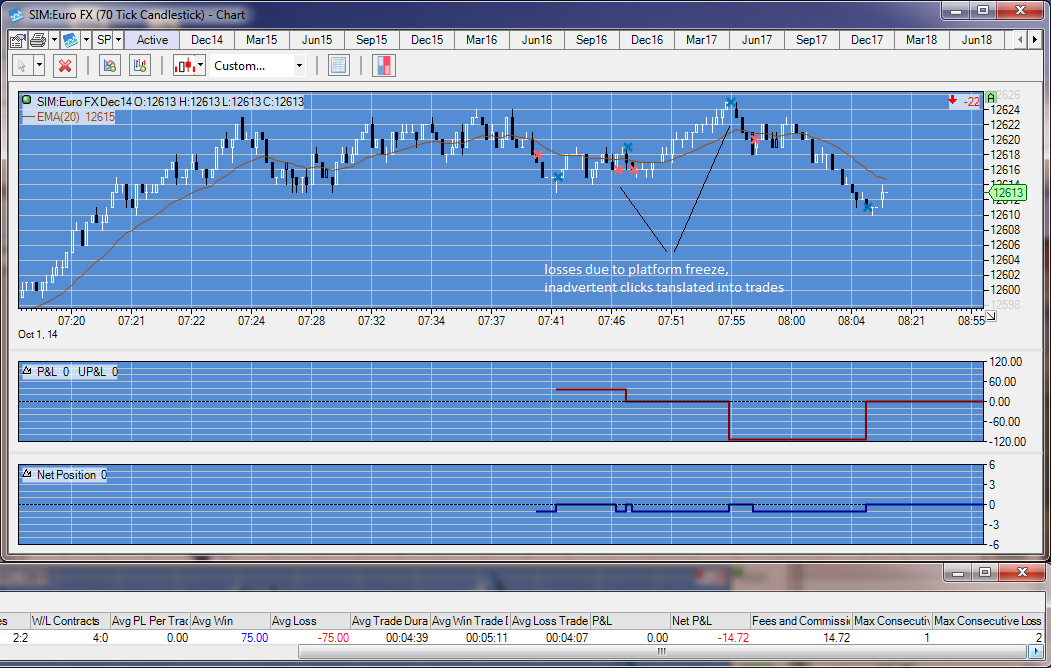
Task: Select the Dec17 contract tab
Action: (867, 40)
